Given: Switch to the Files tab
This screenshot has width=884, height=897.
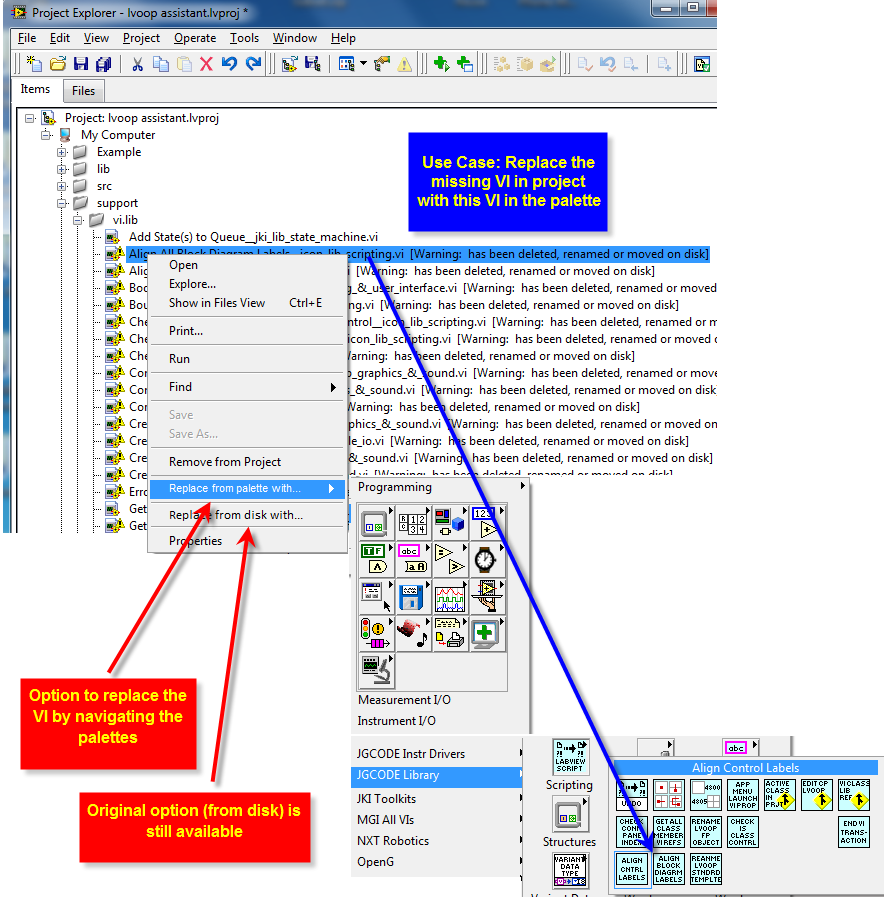Looking at the screenshot, I should 84,90.
